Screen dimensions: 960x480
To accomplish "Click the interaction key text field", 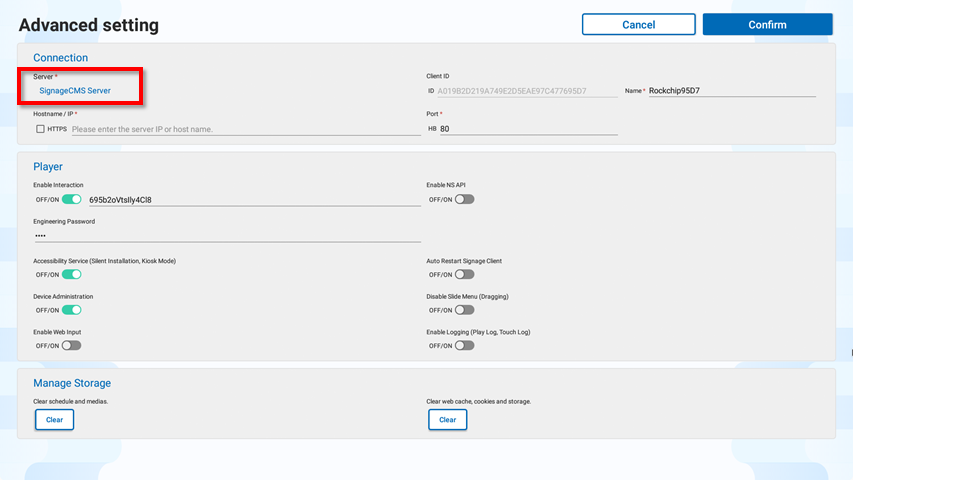I will click(254, 199).
